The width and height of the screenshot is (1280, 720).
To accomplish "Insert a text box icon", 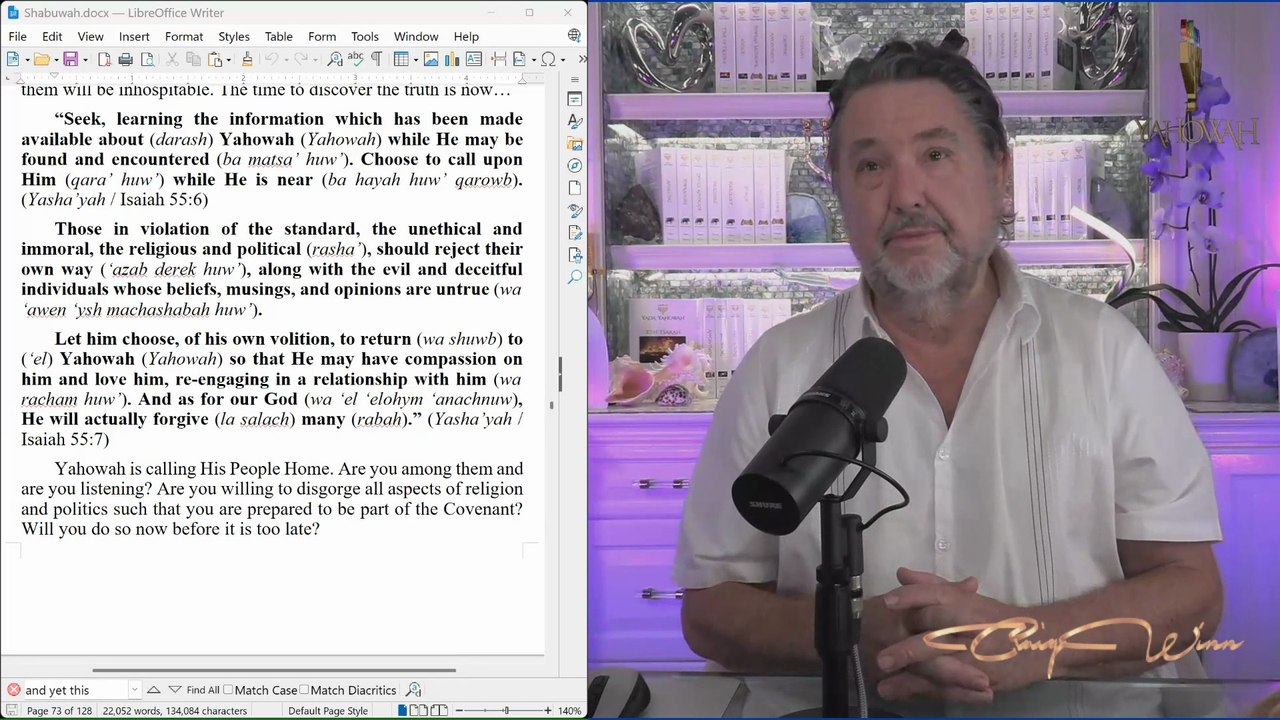I will [474, 60].
